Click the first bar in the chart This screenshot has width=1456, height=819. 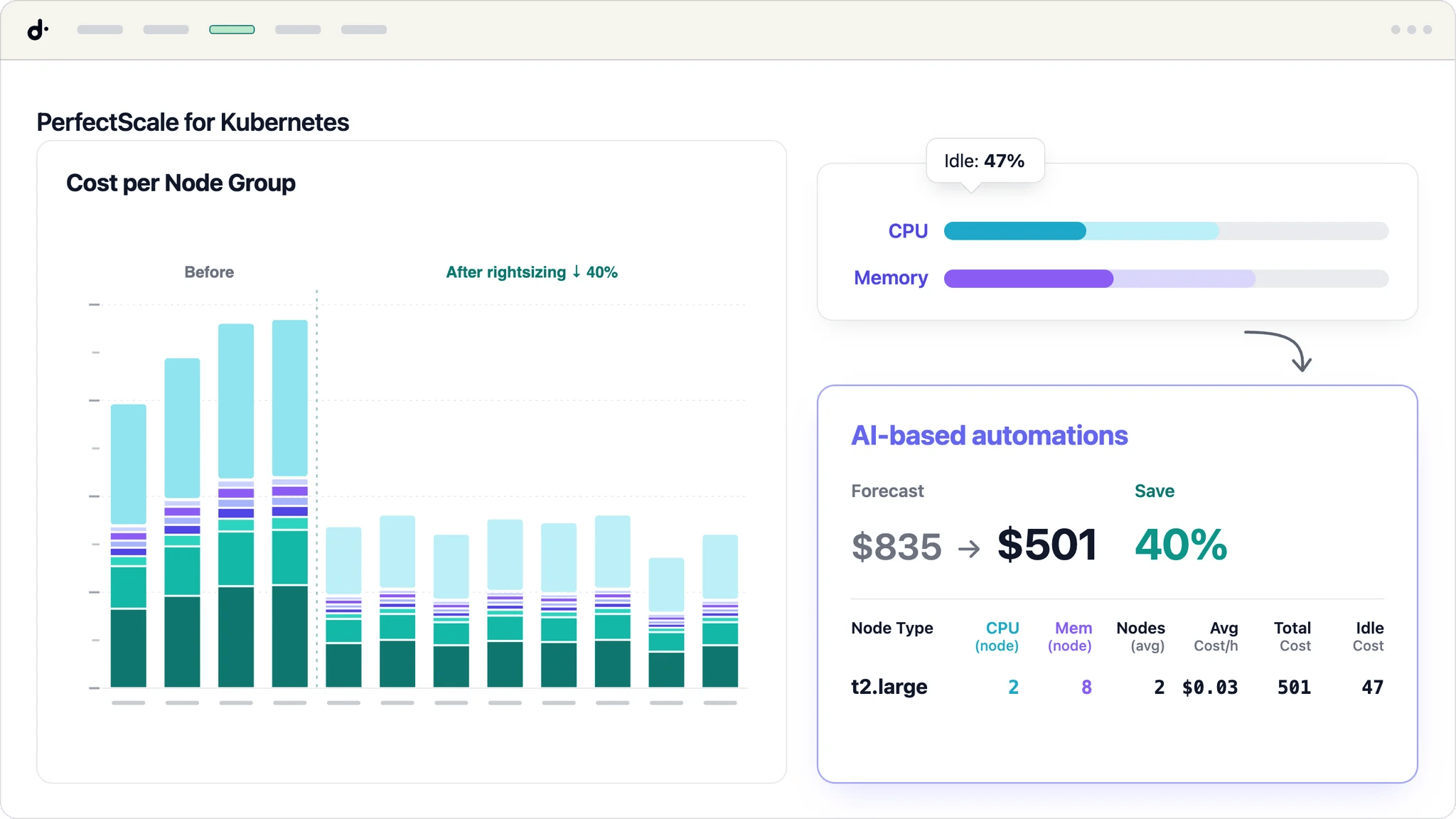129,546
